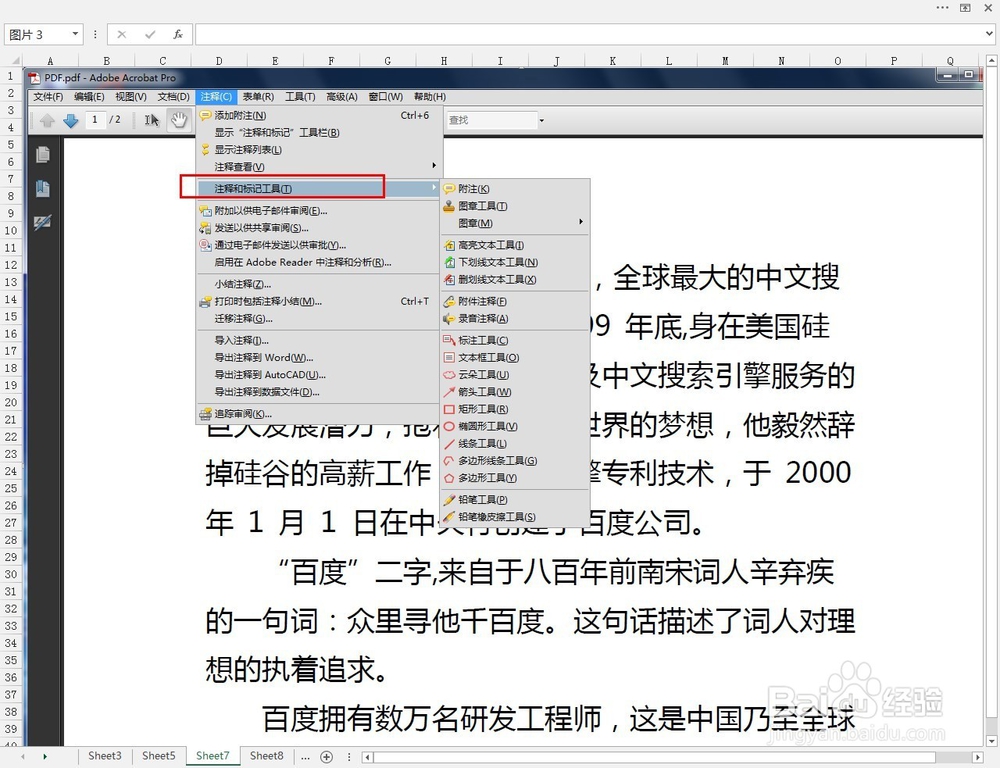
Task: Click 添加附注(N) menu entry
Action: click(x=318, y=115)
